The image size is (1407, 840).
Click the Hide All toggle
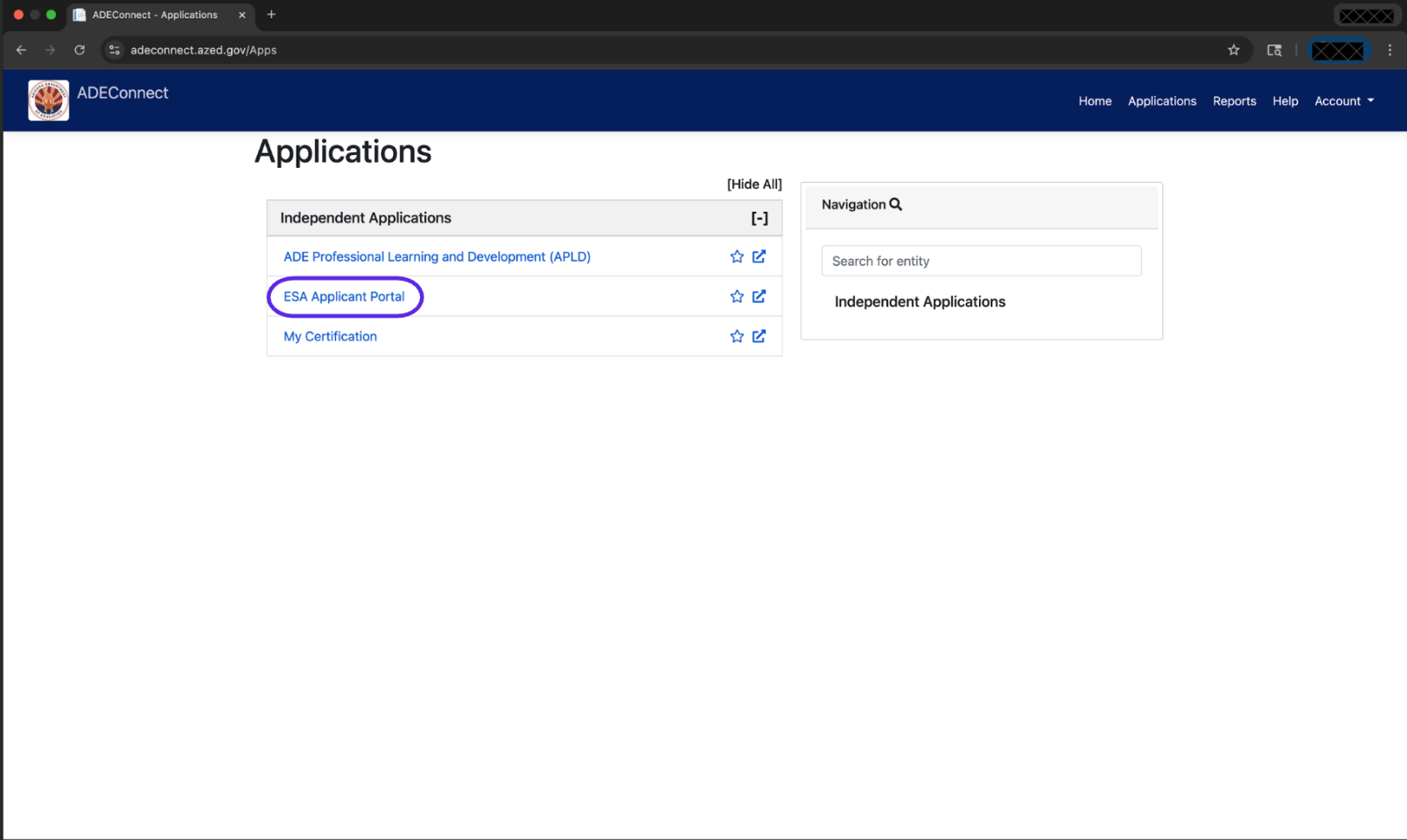coord(754,184)
